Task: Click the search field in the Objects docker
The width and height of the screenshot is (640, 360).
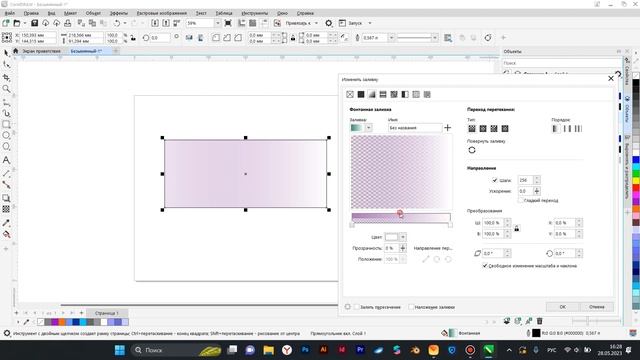Action: (x=562, y=63)
